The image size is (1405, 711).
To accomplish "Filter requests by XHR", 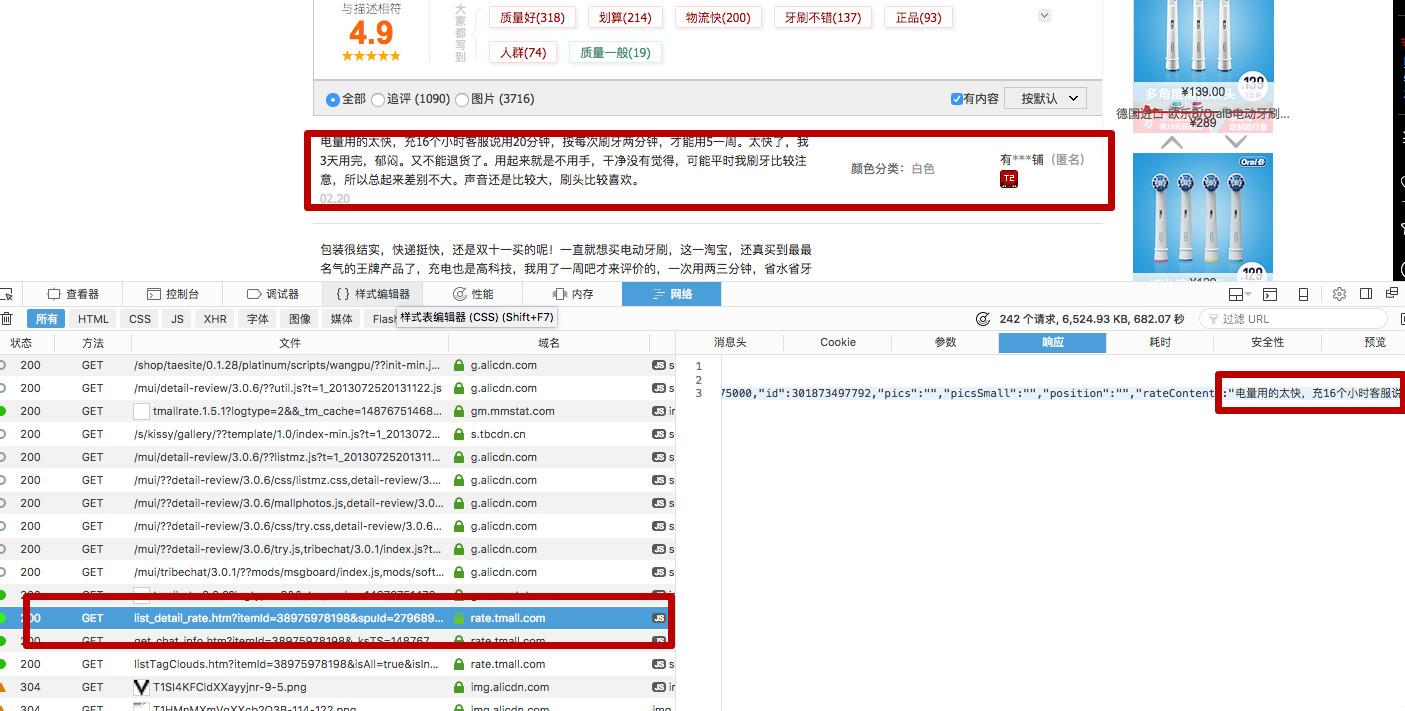I will pyautogui.click(x=215, y=319).
